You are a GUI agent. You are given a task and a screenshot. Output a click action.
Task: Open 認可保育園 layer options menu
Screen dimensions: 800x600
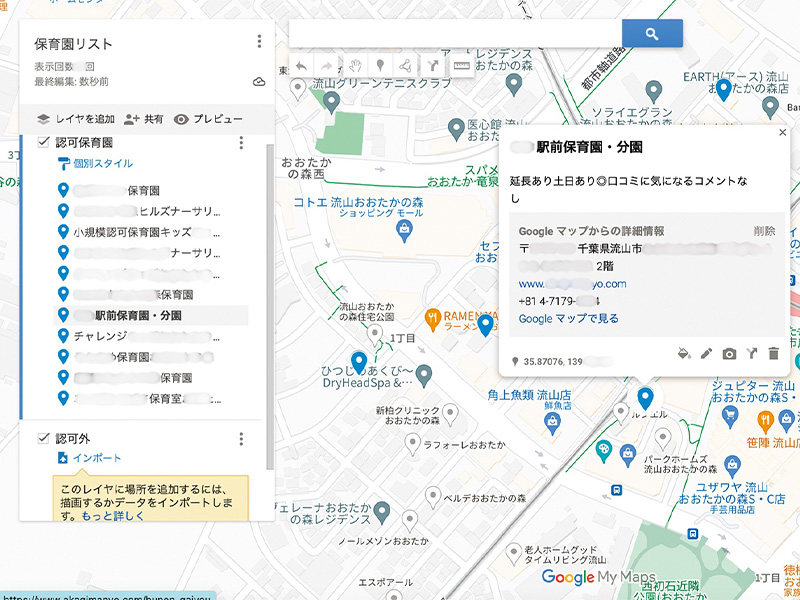pos(241,143)
